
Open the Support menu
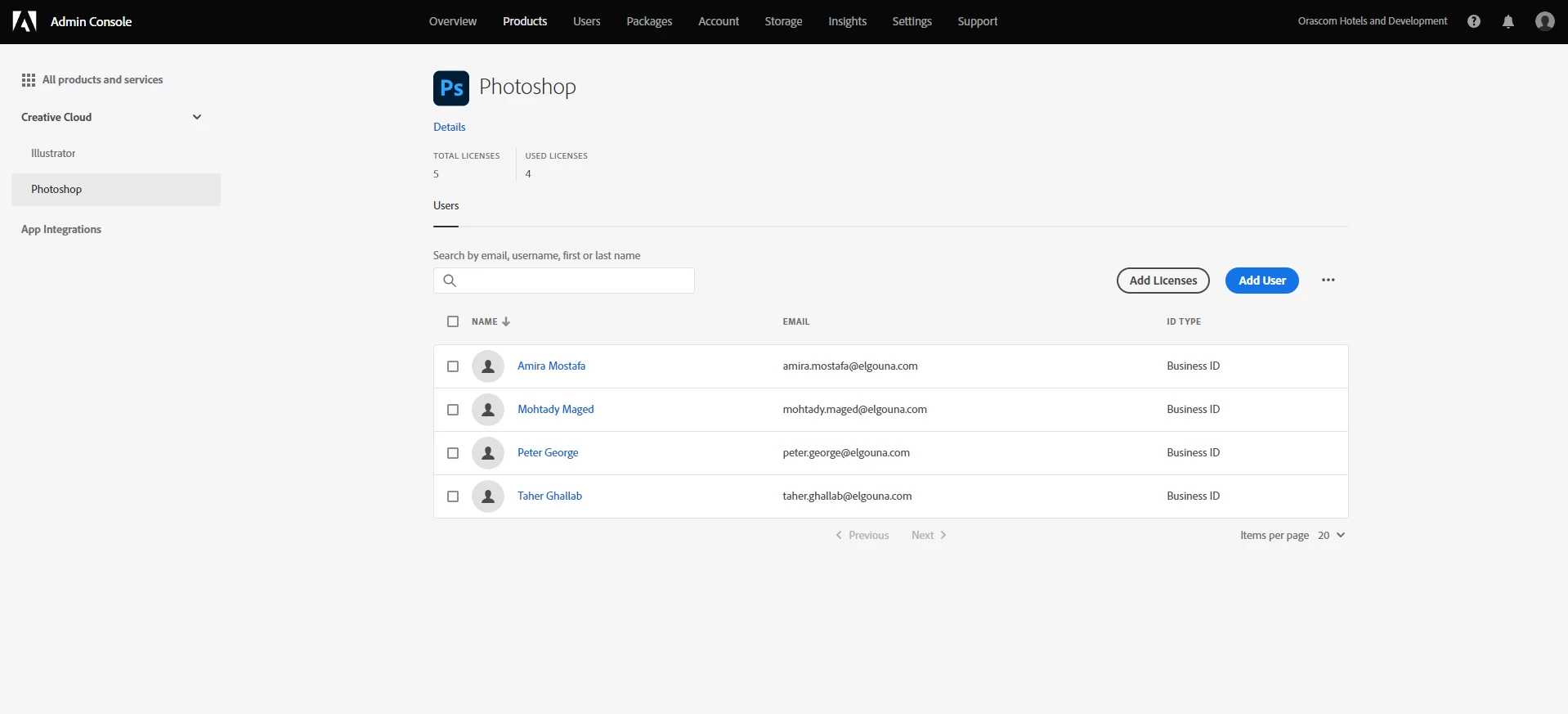(x=978, y=21)
